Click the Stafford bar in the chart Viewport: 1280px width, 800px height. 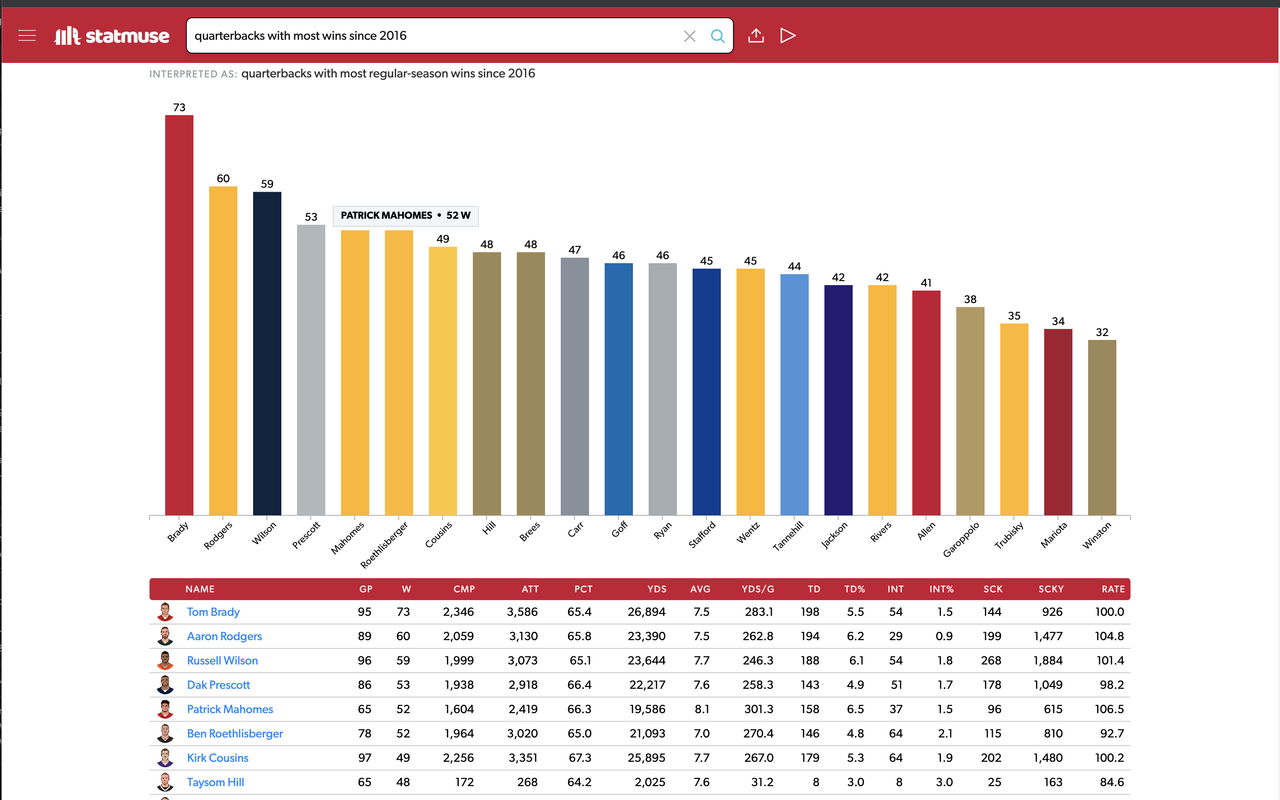point(707,392)
